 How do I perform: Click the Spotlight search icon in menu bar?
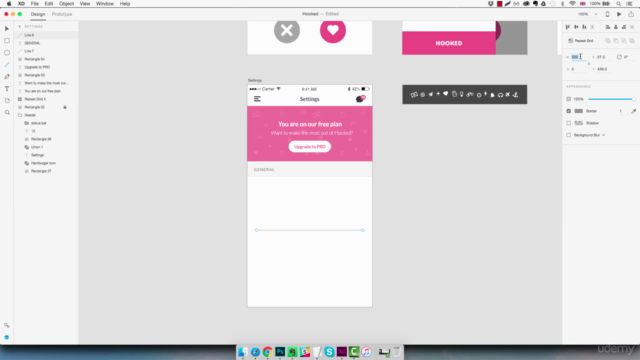[x=619, y=4]
